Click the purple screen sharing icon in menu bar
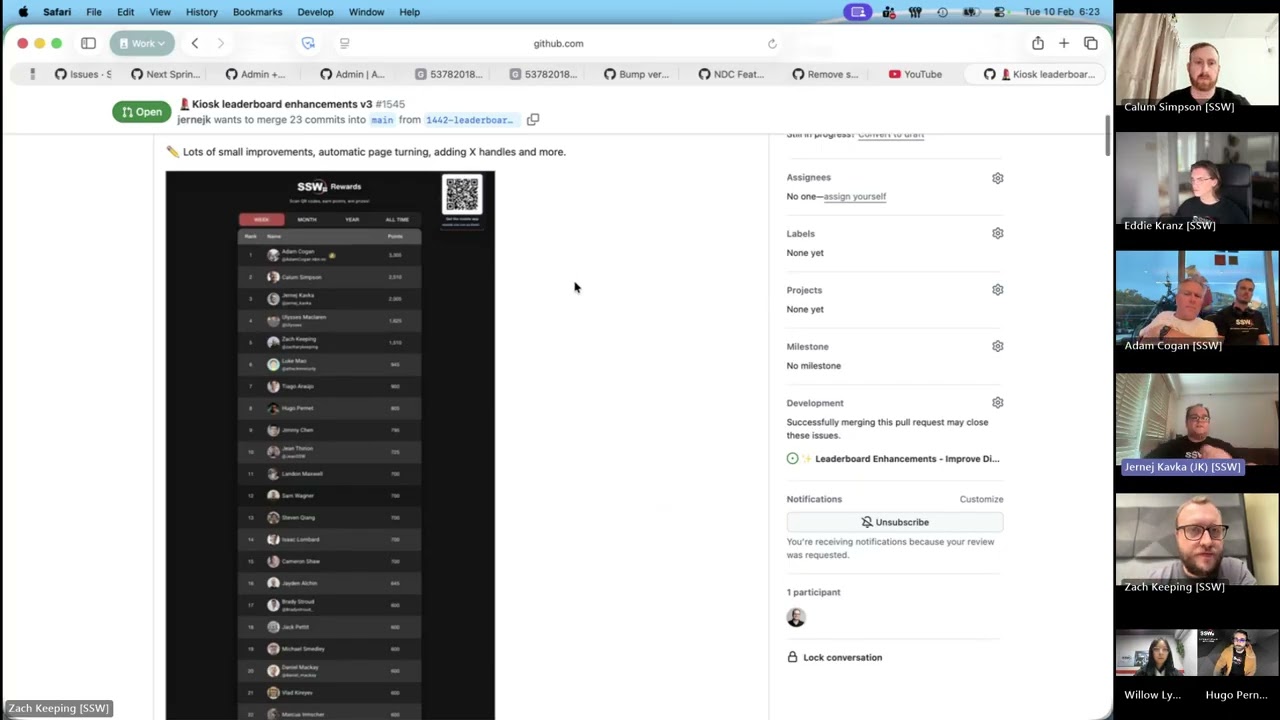The height and width of the screenshot is (720, 1280). pos(858,12)
